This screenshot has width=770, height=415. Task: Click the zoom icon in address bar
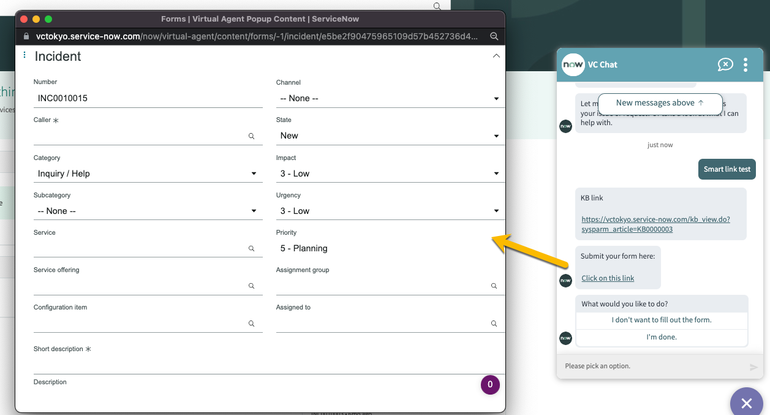tap(494, 36)
